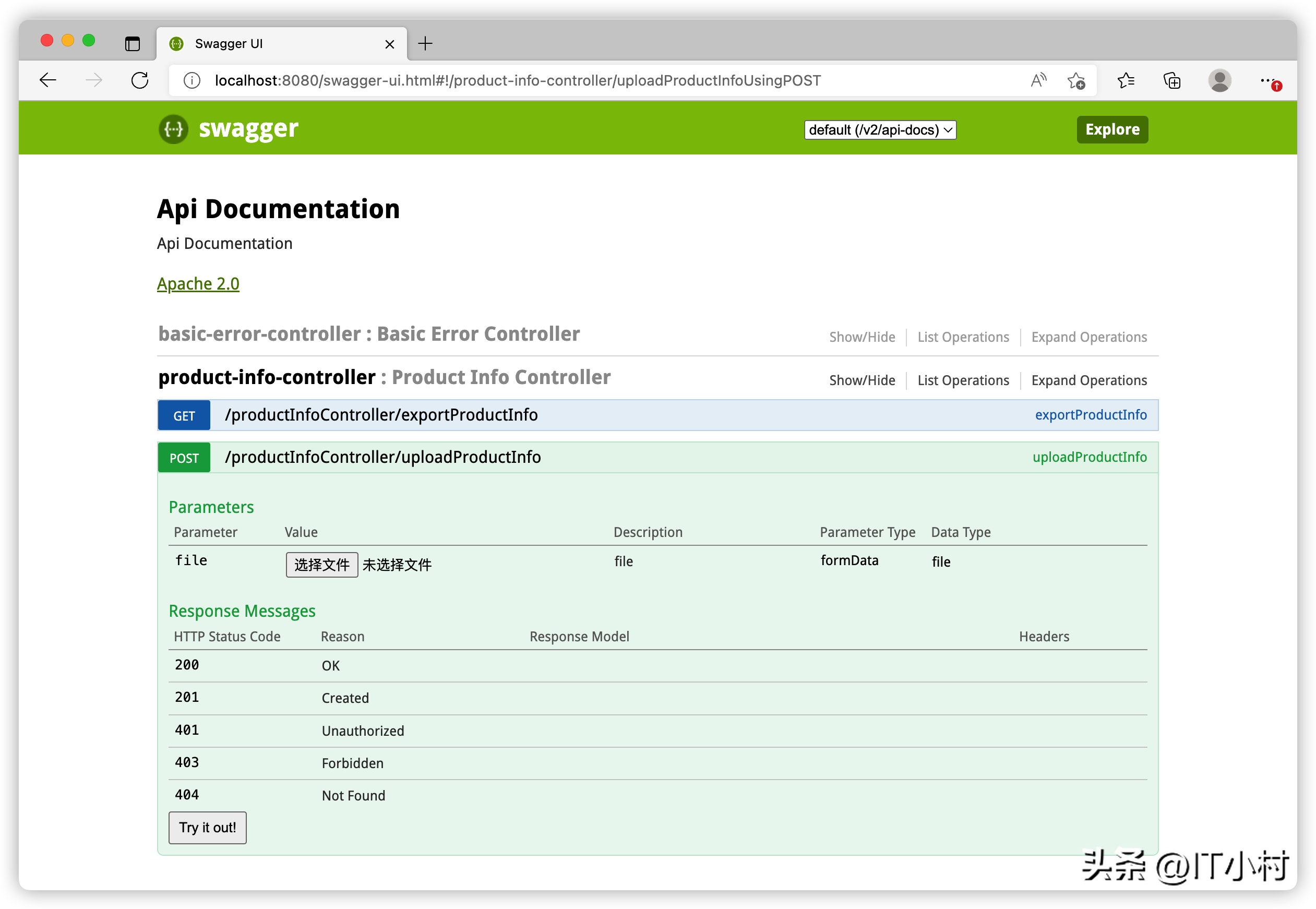Viewport: 1316px width, 909px height.
Task: Expand basic-error-controller section heading
Action: (x=369, y=334)
